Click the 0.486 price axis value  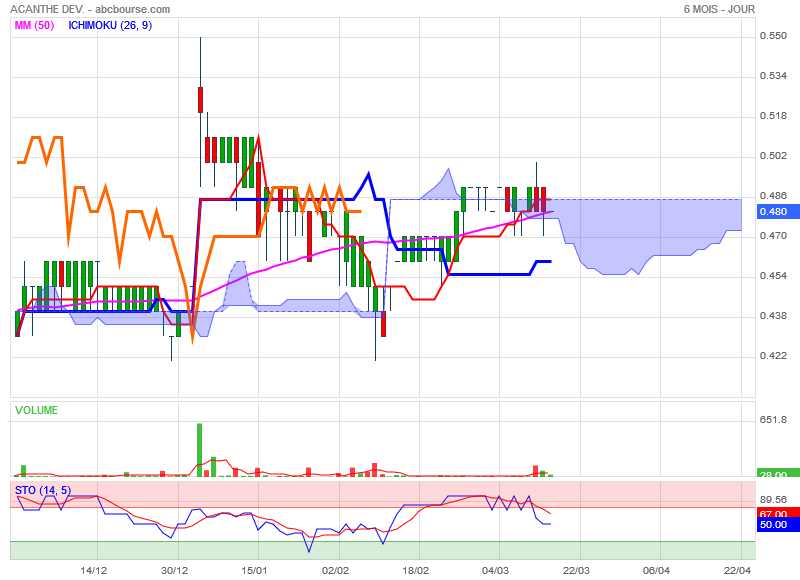click(x=773, y=196)
